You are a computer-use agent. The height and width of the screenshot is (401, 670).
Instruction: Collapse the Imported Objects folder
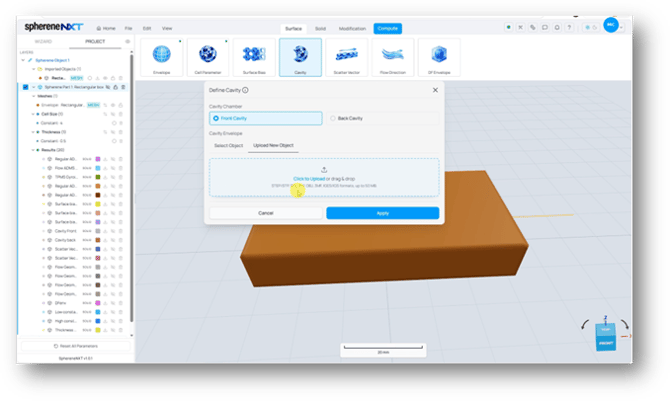(x=33, y=69)
